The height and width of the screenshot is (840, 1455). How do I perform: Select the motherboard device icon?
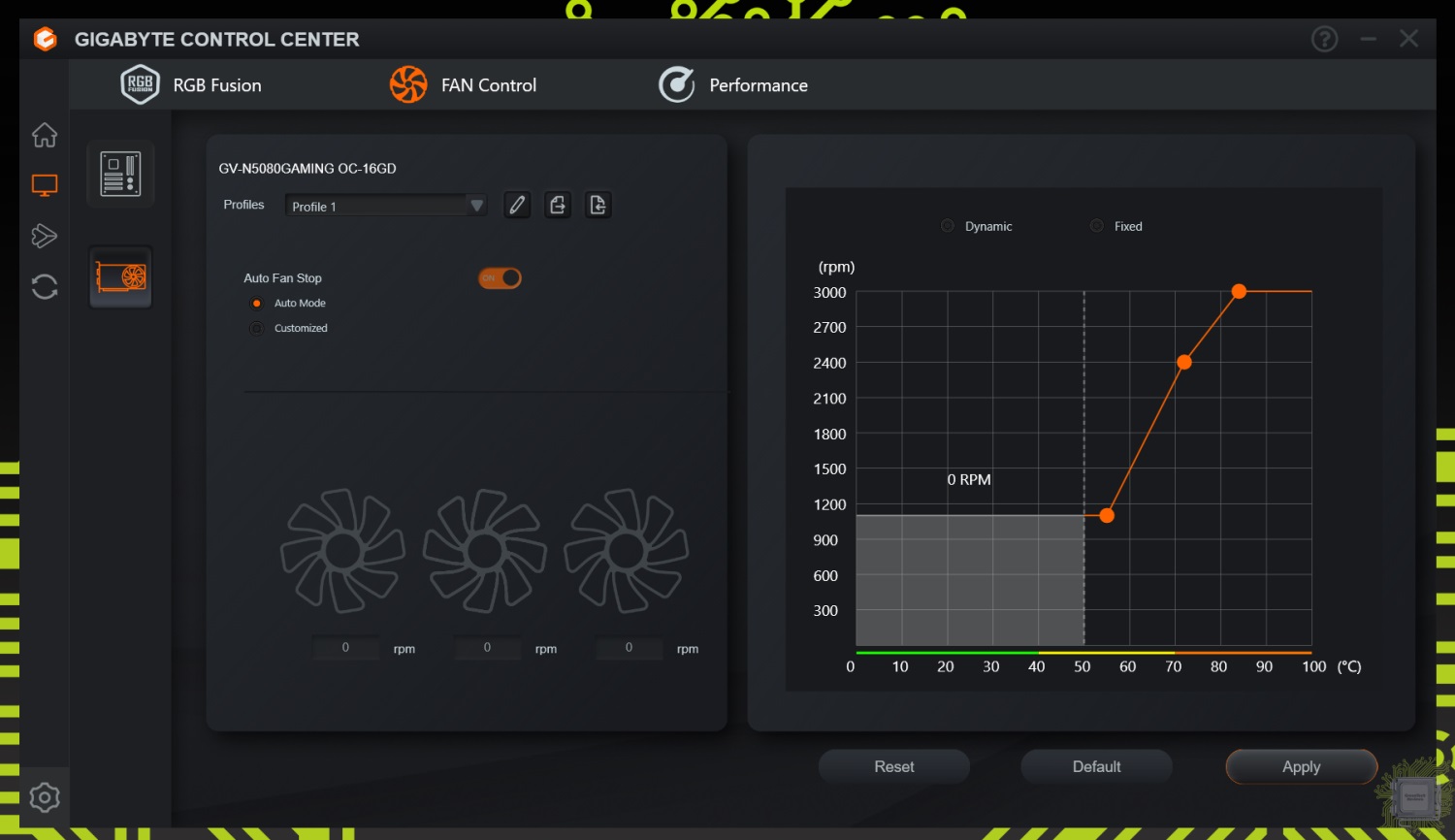[120, 175]
